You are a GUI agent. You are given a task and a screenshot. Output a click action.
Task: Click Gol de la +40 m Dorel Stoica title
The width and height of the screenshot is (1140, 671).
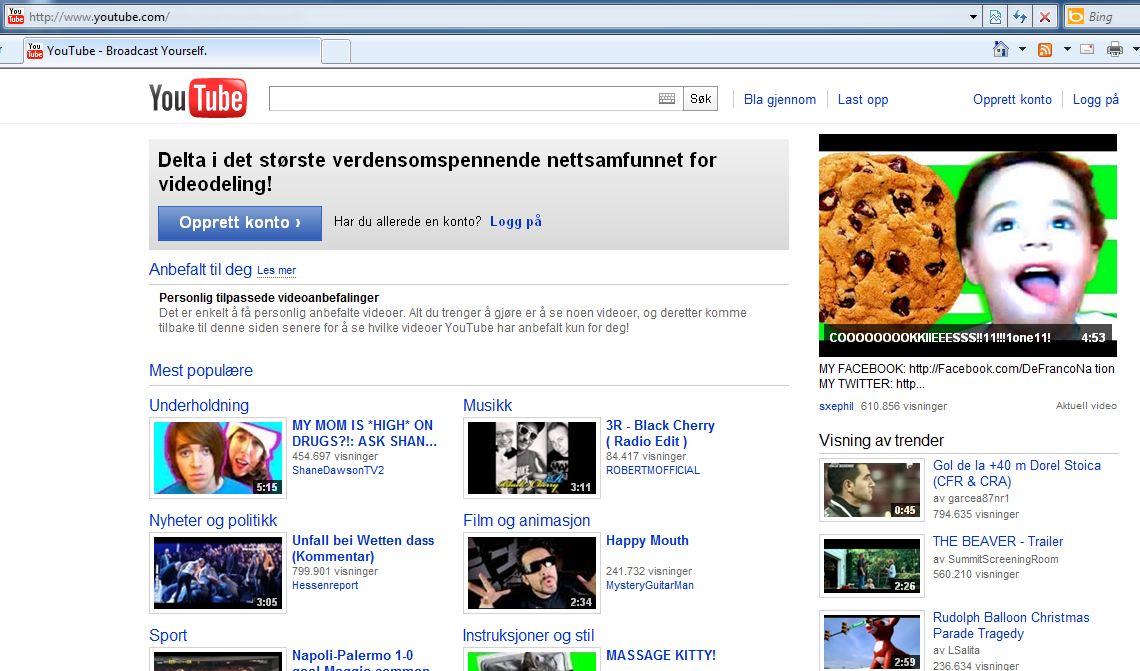[1016, 473]
